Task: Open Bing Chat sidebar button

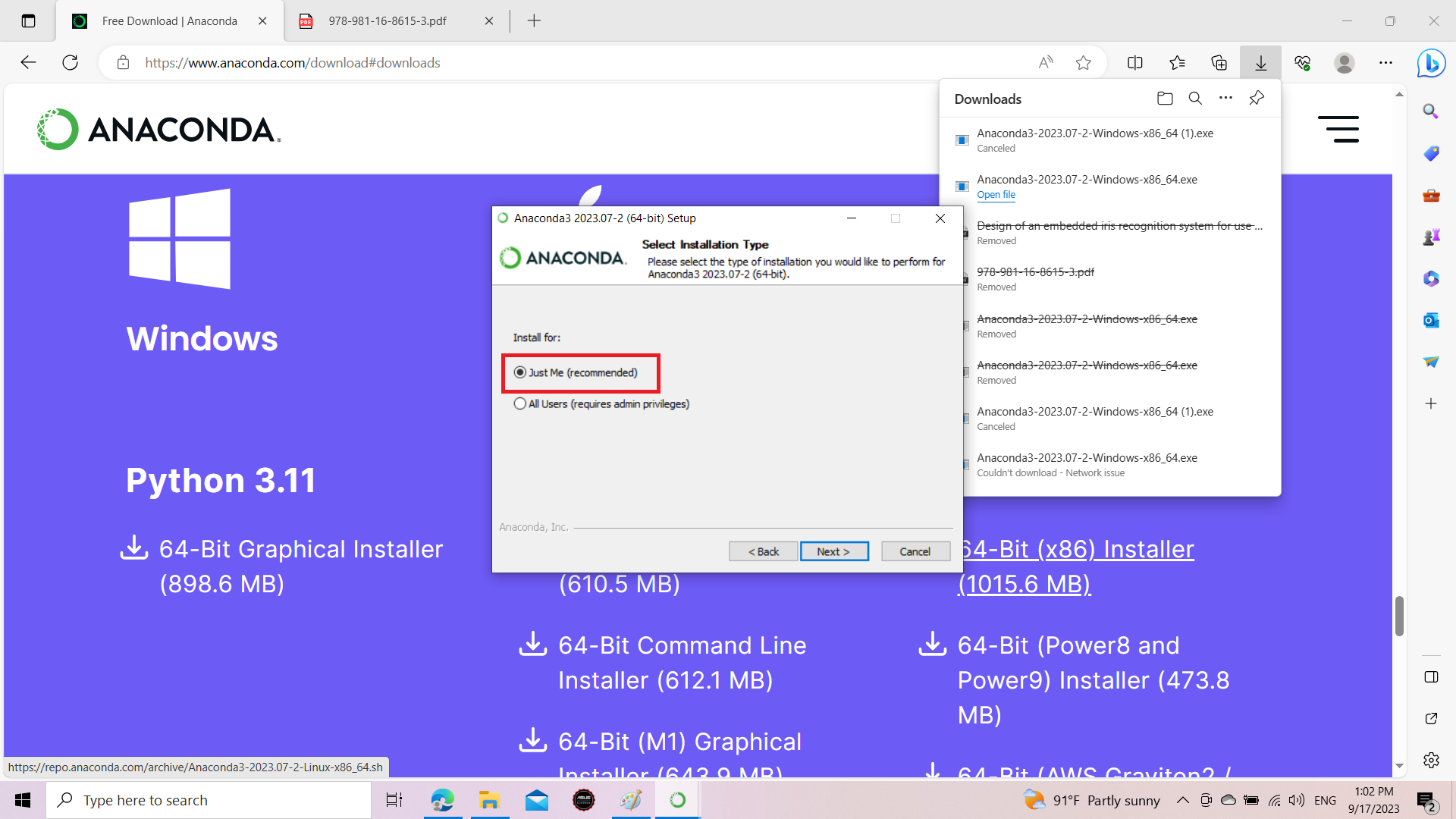Action: pyautogui.click(x=1431, y=63)
